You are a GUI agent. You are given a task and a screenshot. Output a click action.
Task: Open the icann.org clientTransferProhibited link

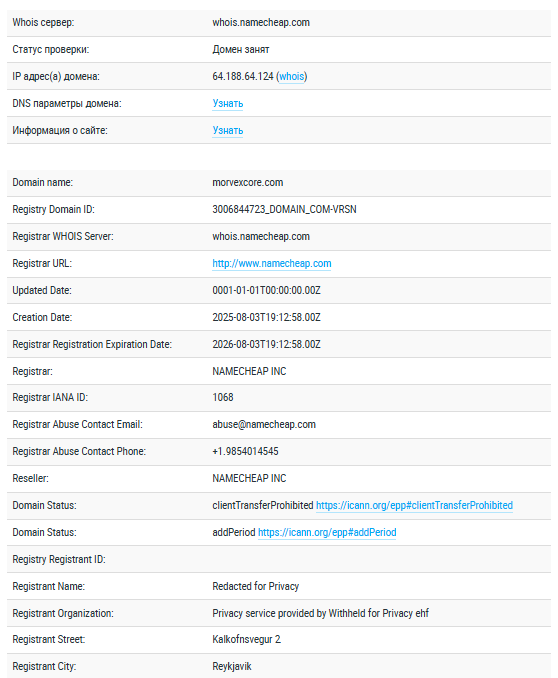(x=414, y=505)
